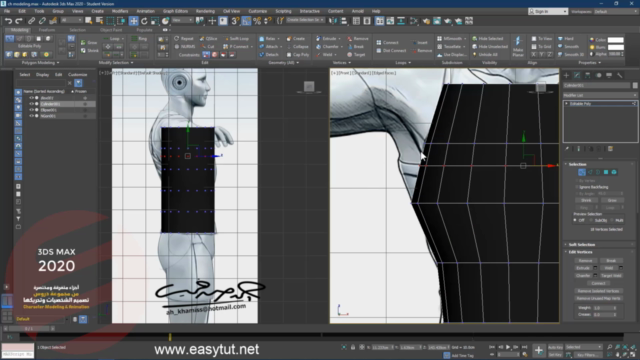Toggle visibility eye of Cylinder001
This screenshot has width=640, height=360.
click(x=31, y=104)
